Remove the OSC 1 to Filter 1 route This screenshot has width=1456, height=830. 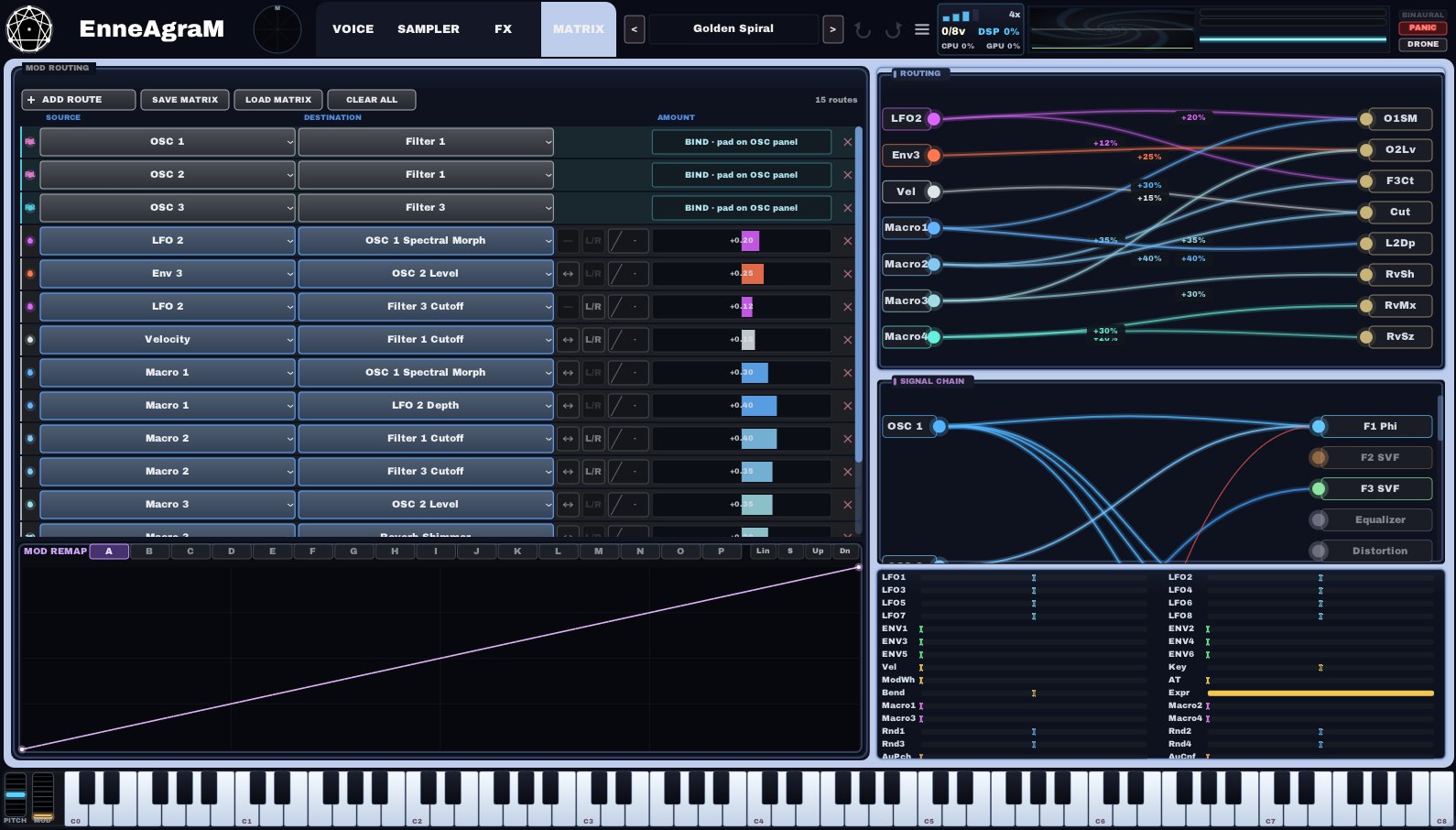[848, 142]
